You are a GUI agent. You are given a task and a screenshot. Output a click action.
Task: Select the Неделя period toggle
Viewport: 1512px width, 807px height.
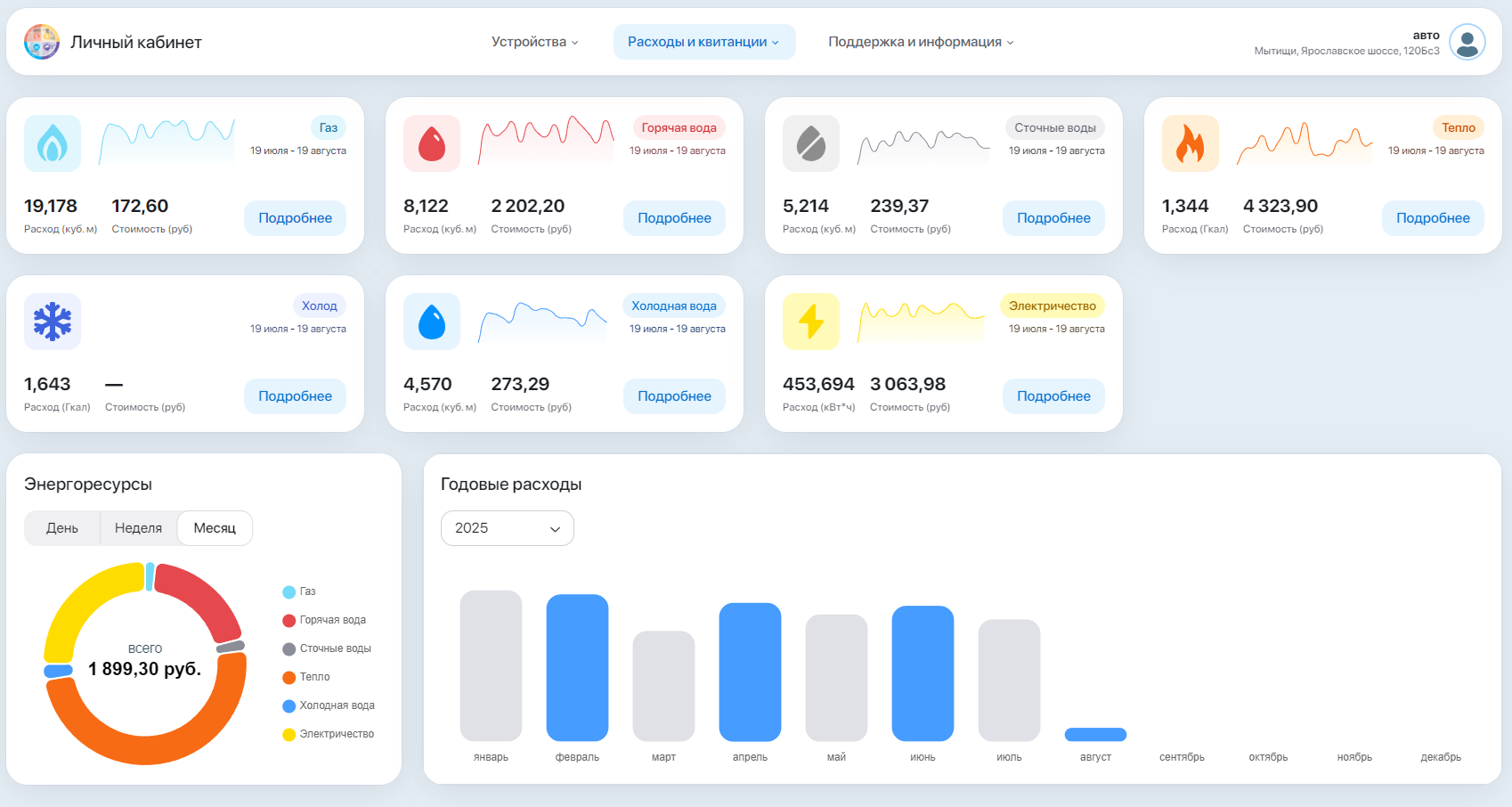coord(138,527)
